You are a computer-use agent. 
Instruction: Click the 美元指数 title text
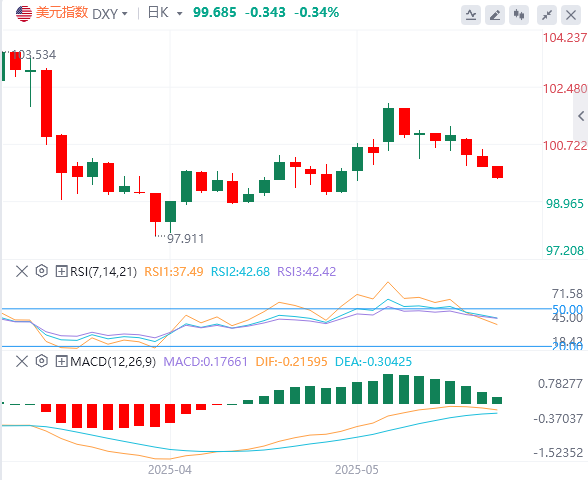click(x=62, y=13)
